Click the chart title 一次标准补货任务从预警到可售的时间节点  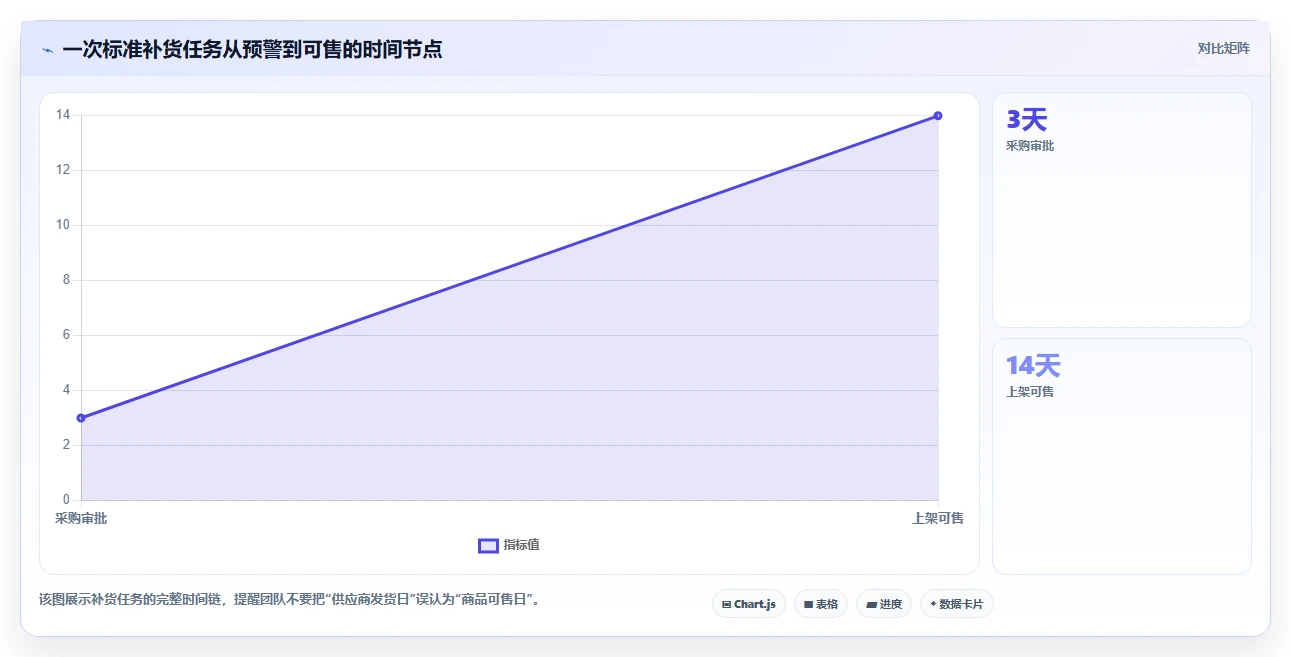coord(252,49)
